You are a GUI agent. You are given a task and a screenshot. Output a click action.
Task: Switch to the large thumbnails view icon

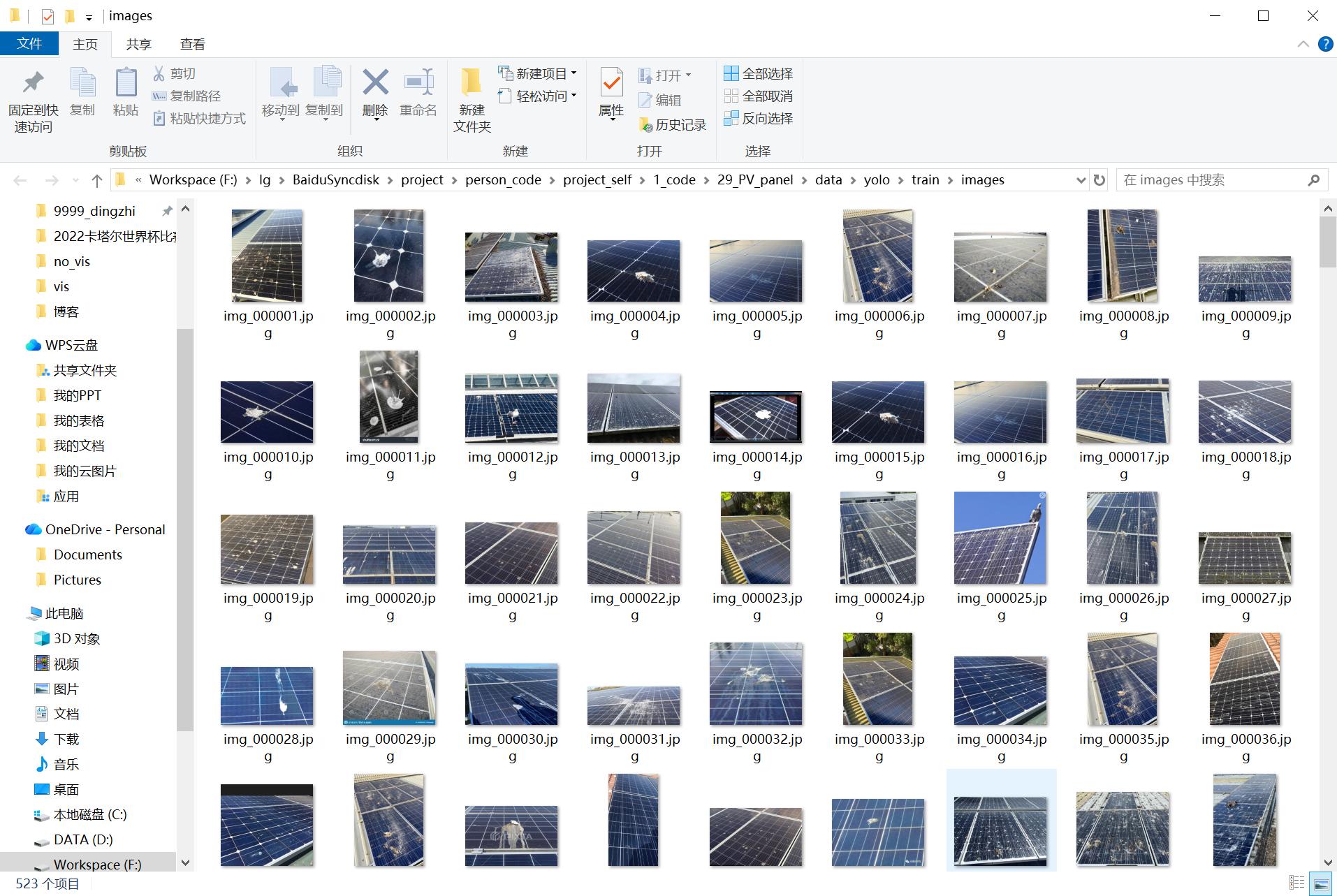click(1320, 883)
